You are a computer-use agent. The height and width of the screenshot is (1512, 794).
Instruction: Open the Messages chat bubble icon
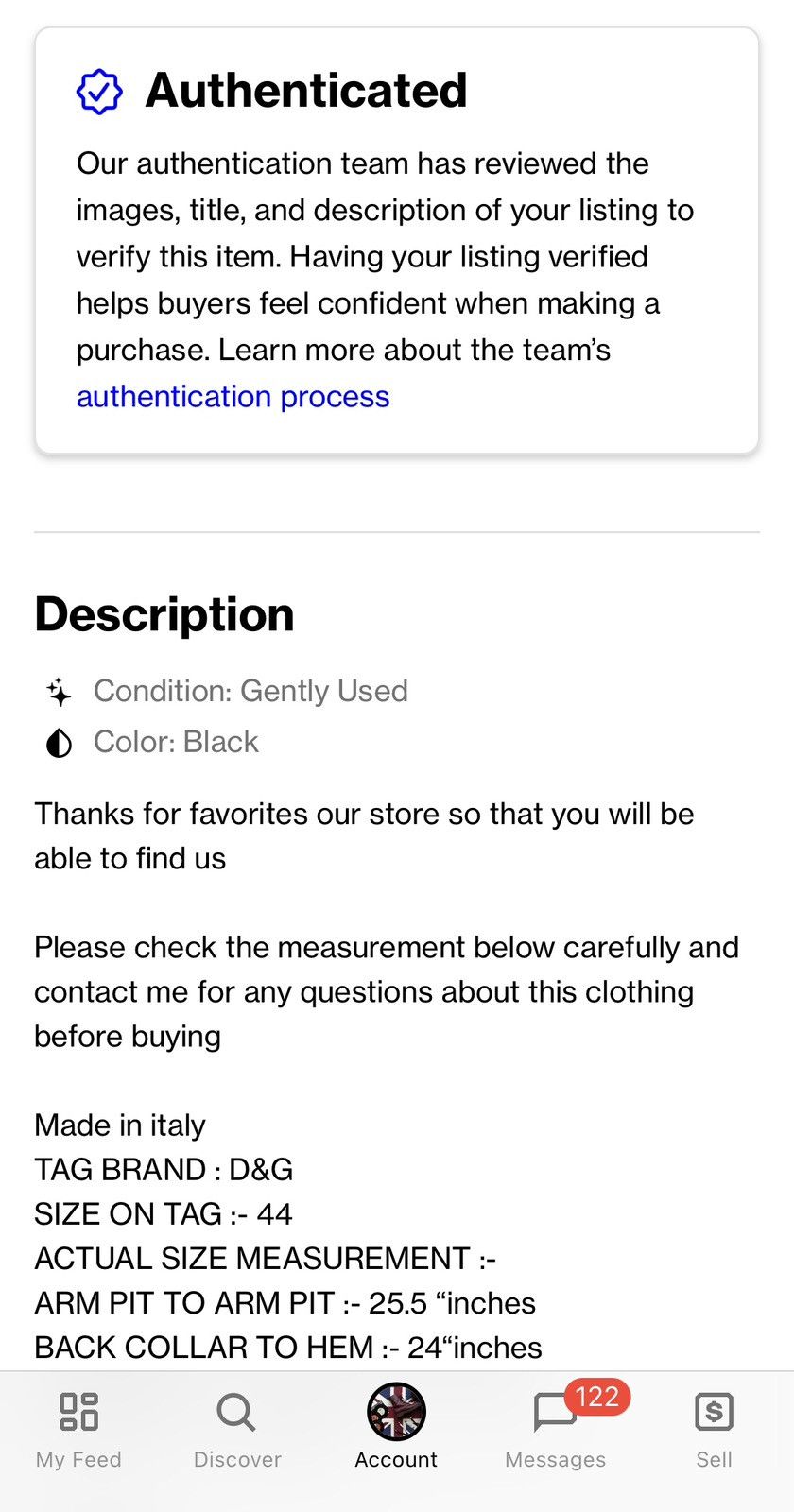554,1413
